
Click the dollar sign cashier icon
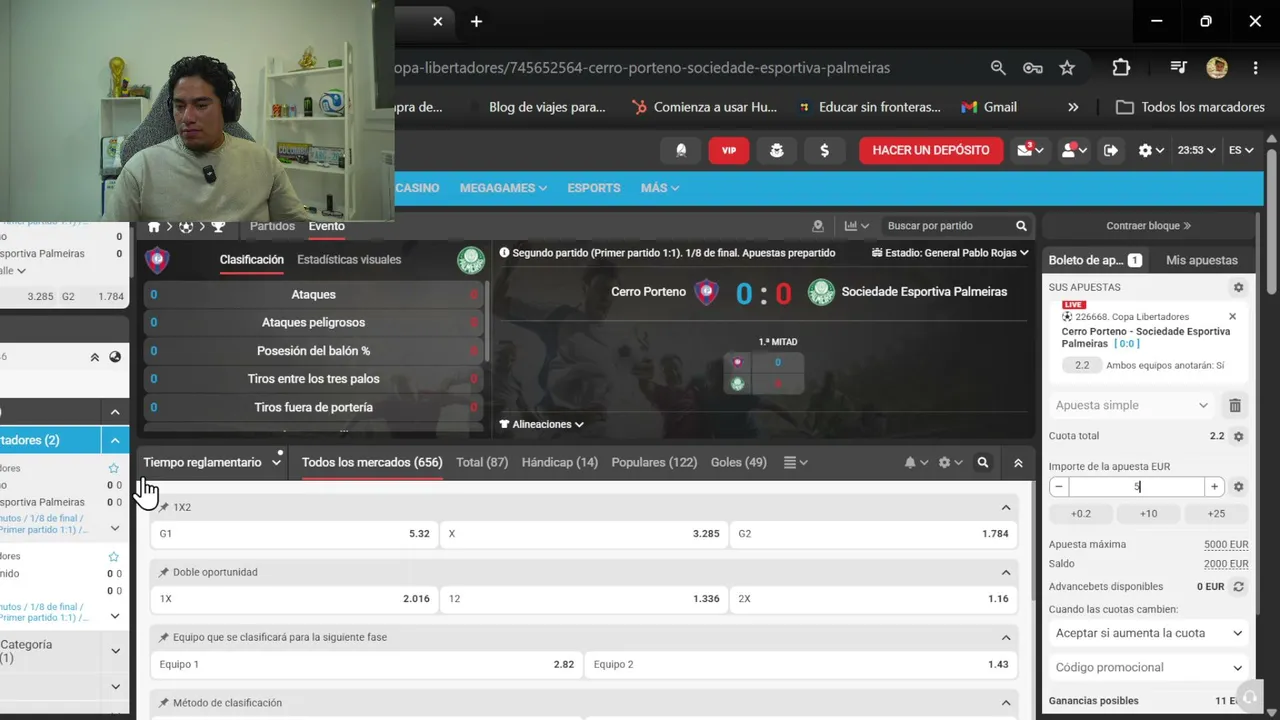tap(824, 150)
